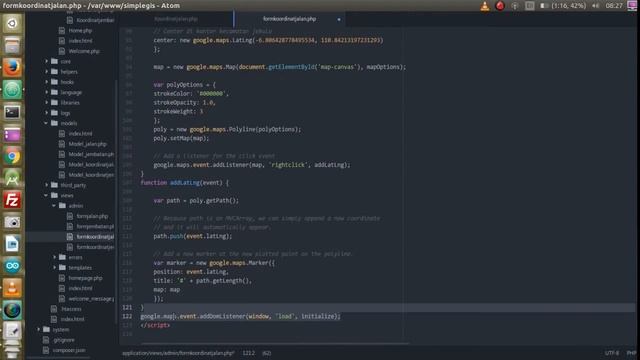Click the VLC cone tray indicator
640x360 pixels.
[x=485, y=6]
